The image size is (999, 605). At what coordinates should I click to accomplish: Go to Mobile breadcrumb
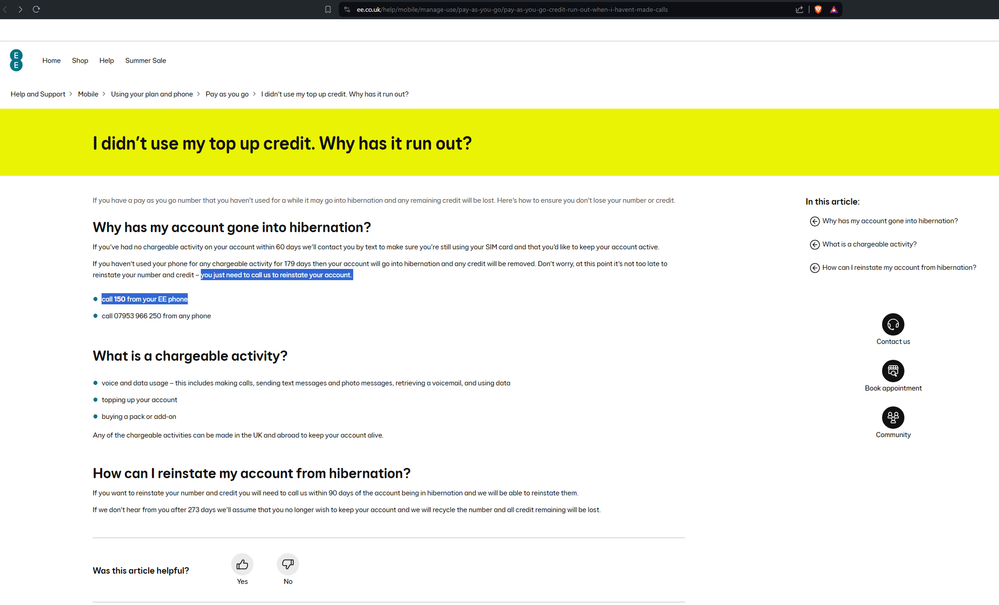pos(88,94)
